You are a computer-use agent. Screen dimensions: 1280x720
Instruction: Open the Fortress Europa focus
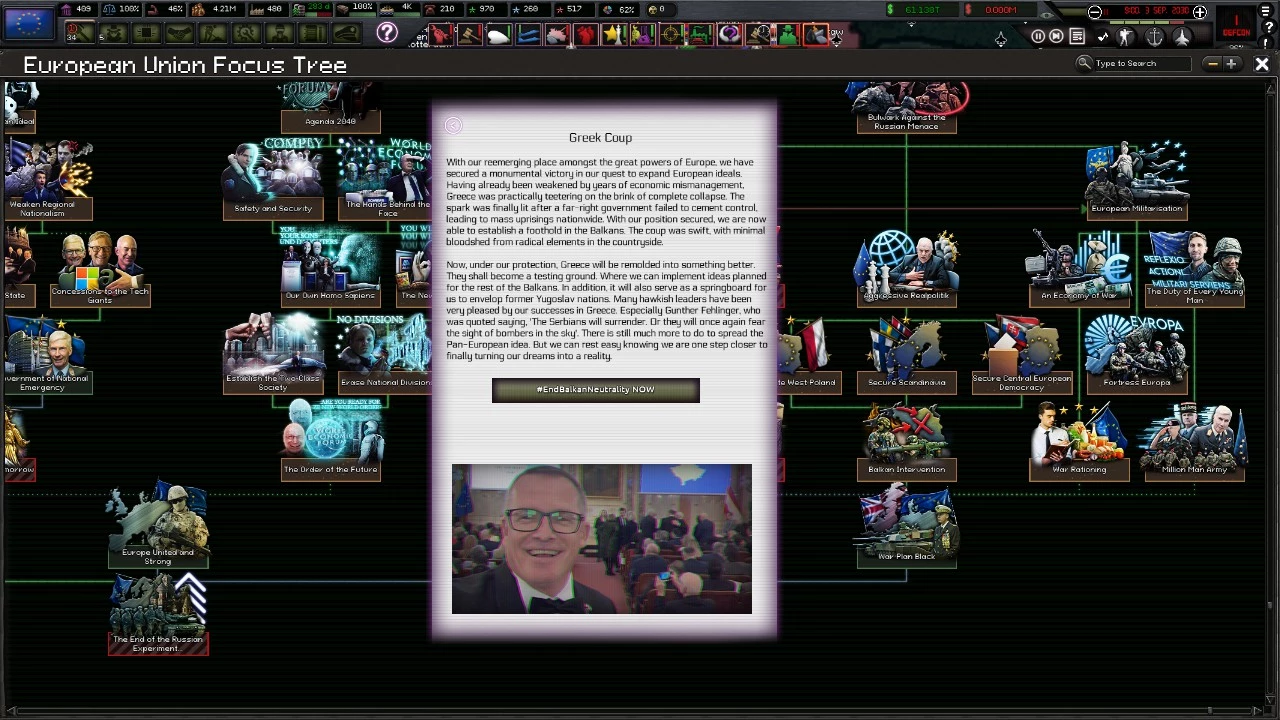(1137, 352)
